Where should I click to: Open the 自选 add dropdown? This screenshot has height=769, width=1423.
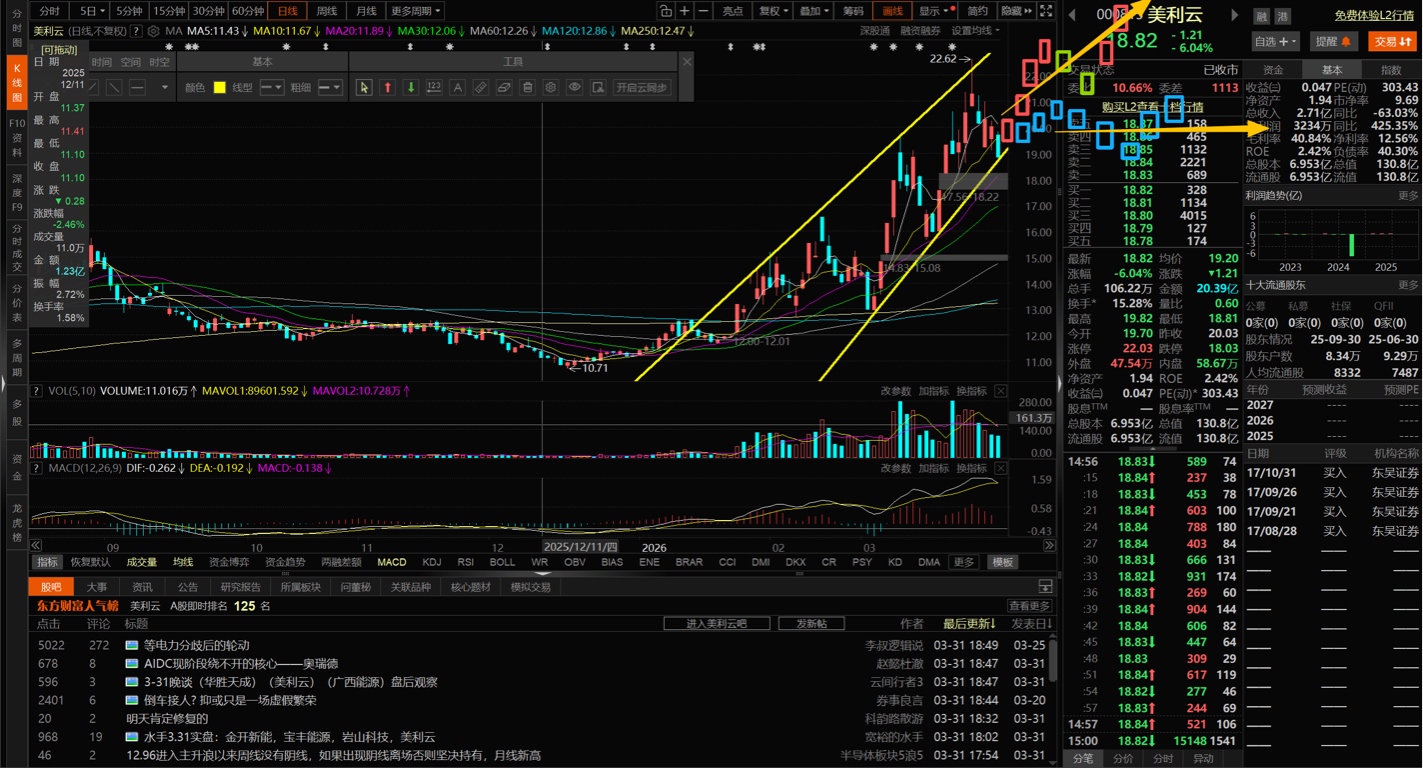click(1275, 41)
